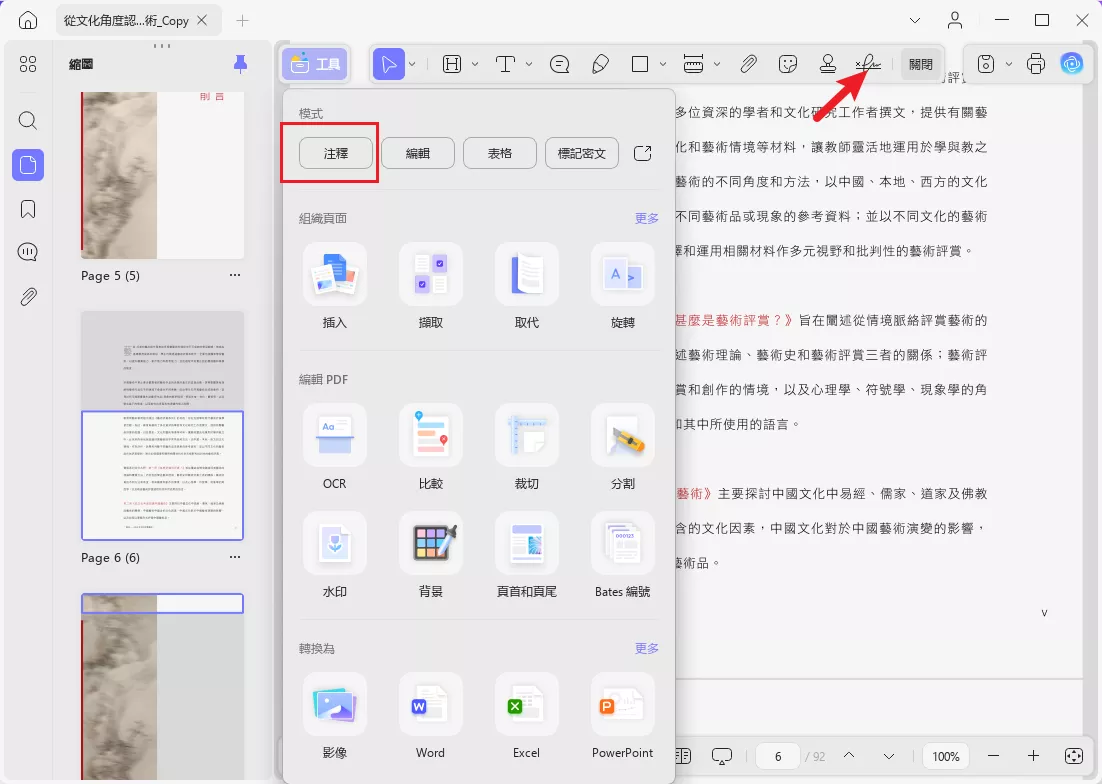Select the stamp tool

click(x=828, y=65)
